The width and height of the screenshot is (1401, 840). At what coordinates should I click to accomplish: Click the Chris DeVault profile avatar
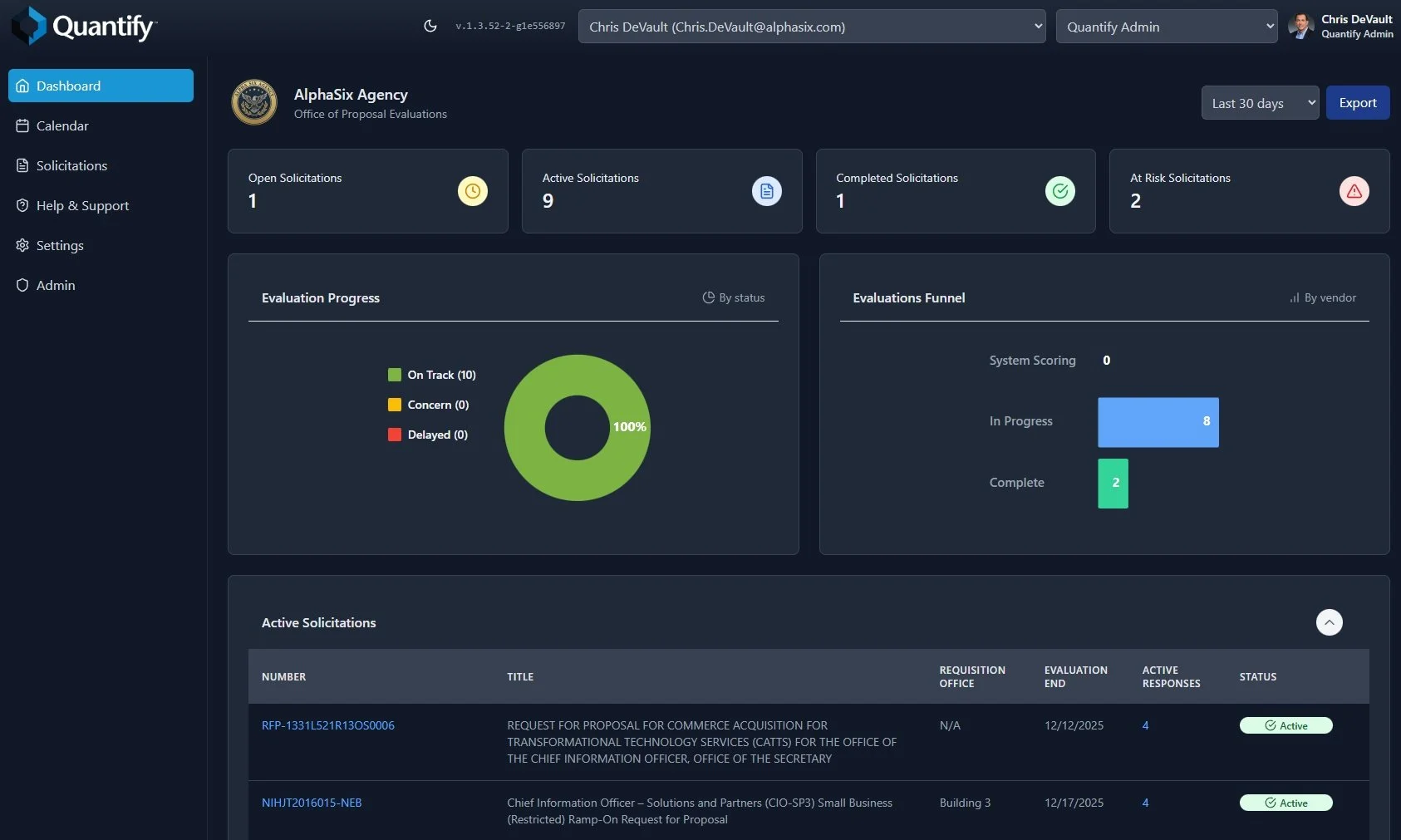[x=1300, y=26]
